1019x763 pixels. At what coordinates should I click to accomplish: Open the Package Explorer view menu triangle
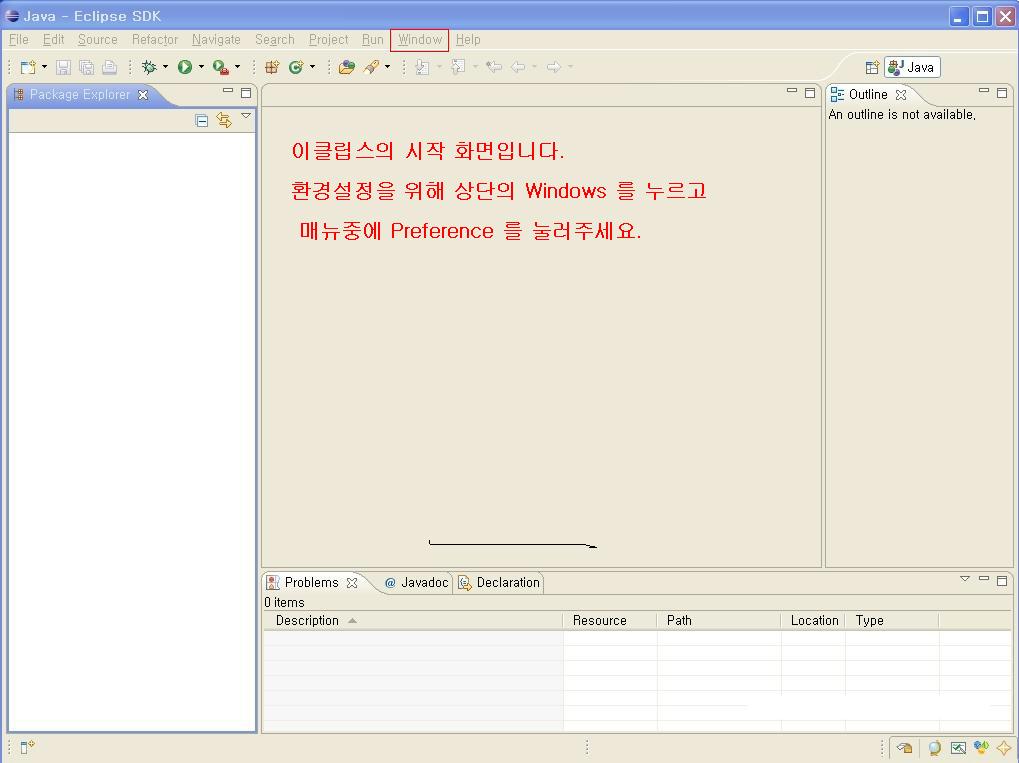click(x=246, y=116)
